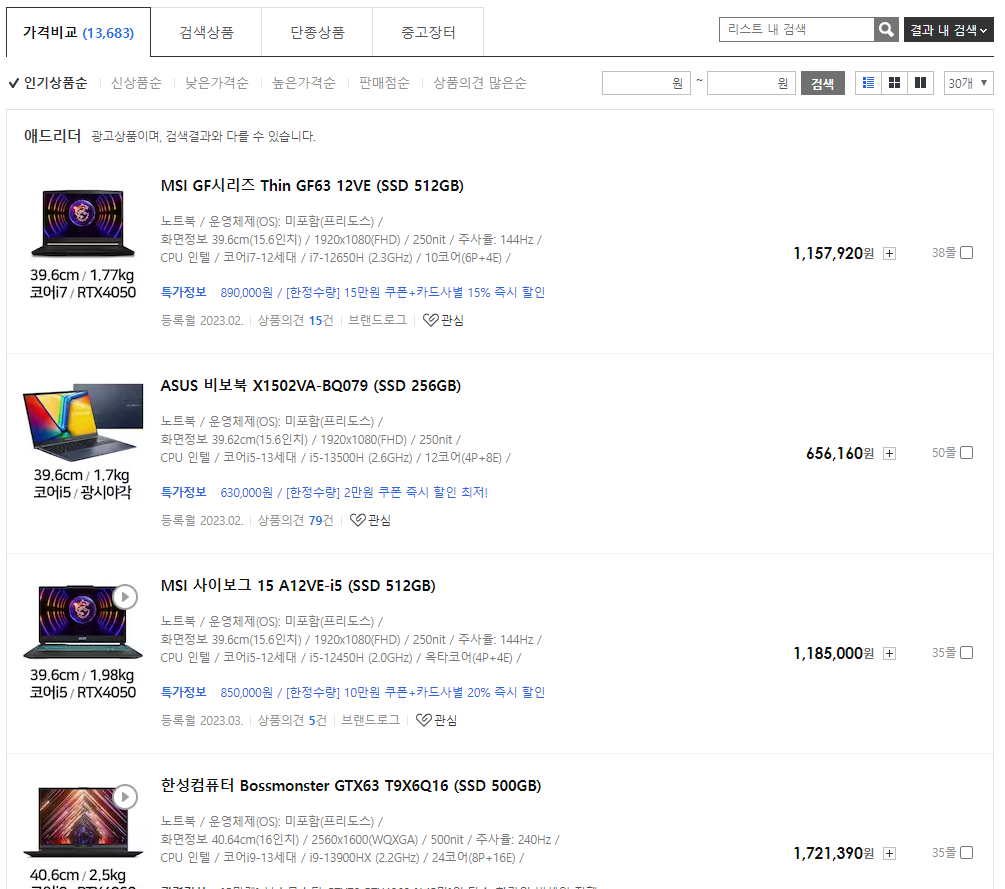Sort by 인기상품순
Screen dimensions: 1005x889
click(x=48, y=83)
